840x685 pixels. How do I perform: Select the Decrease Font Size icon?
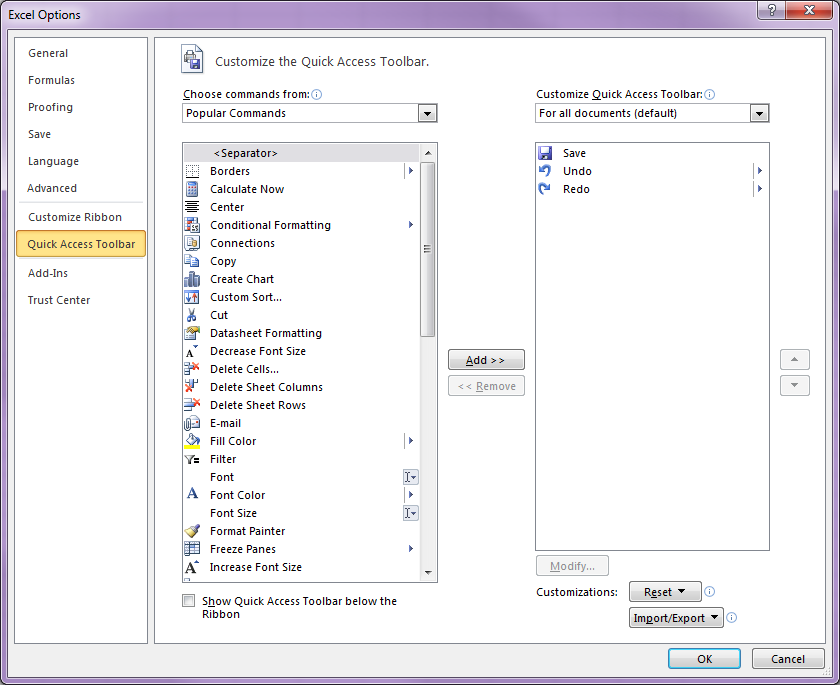click(x=192, y=351)
